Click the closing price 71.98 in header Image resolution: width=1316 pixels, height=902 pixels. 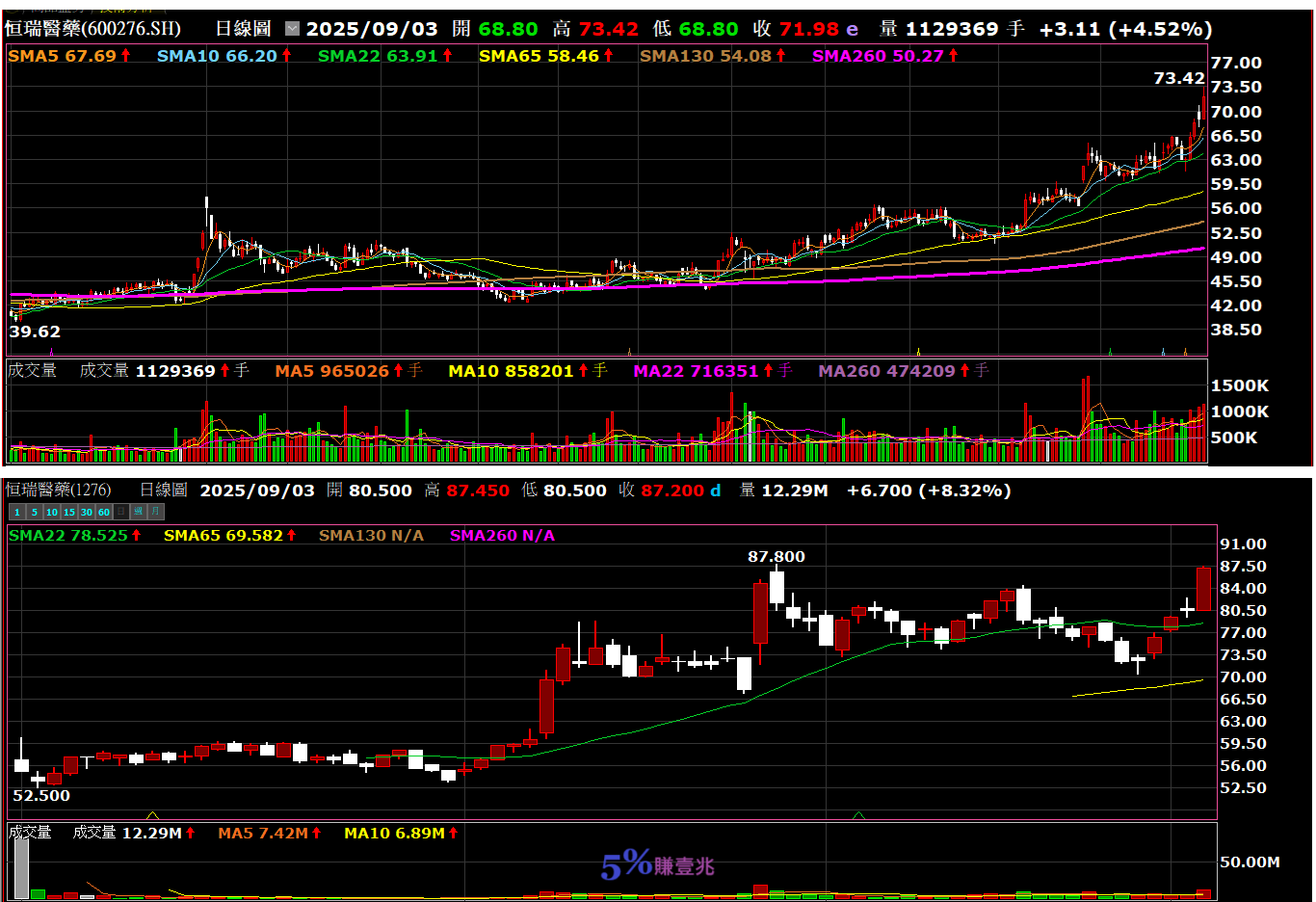point(809,29)
